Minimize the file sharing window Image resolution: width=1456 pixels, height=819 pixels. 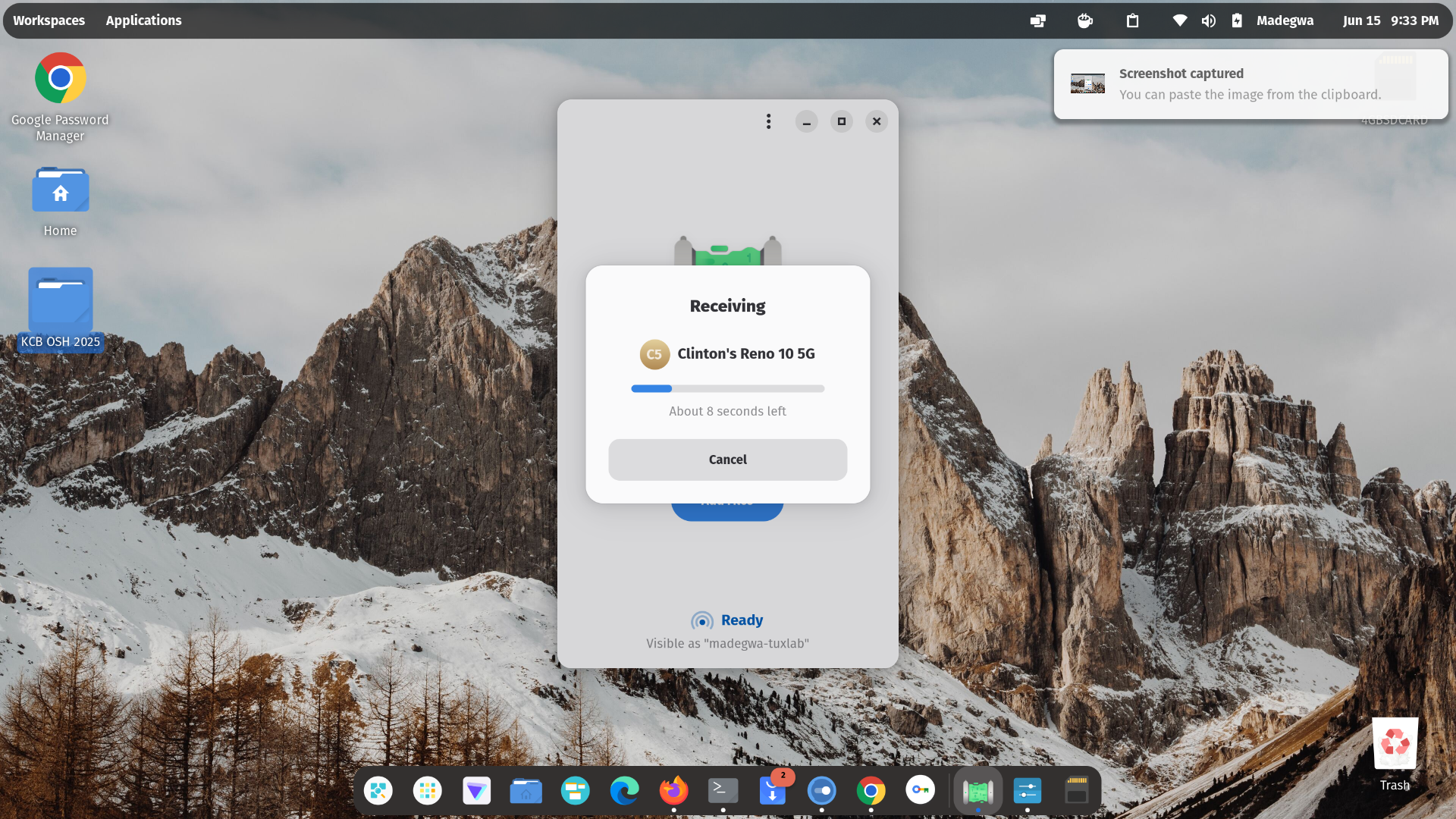click(806, 121)
